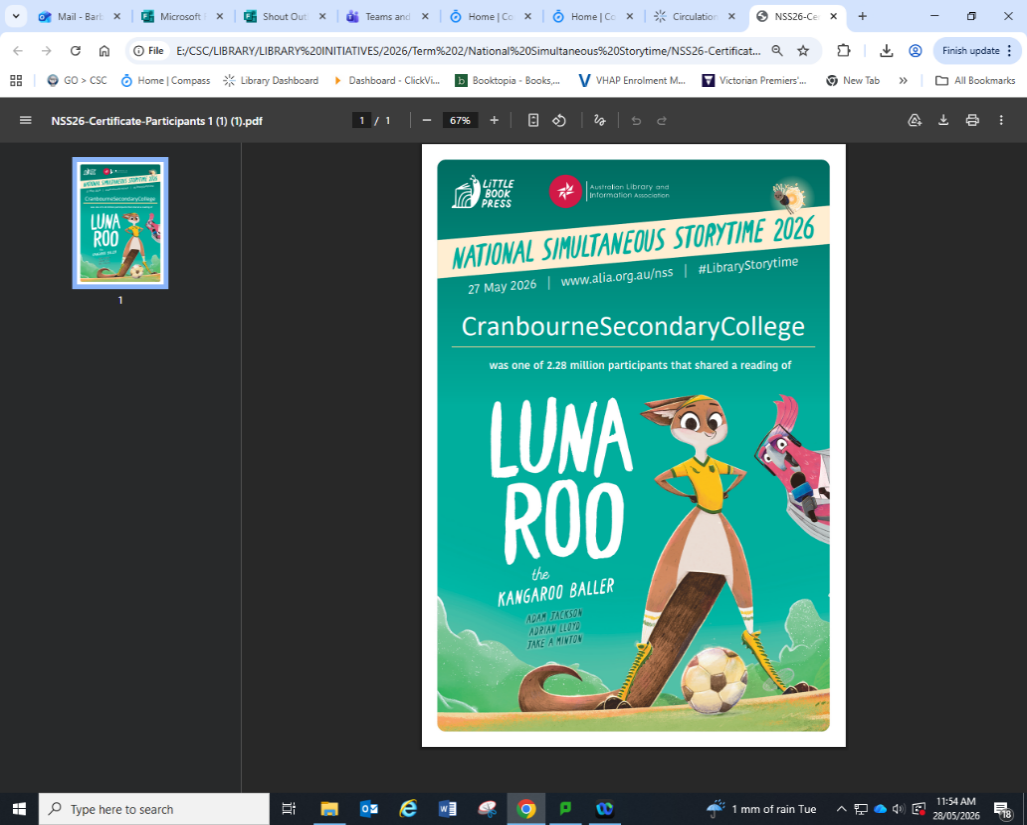Open the All Bookmarks folder
1027x825 pixels.
975,81
